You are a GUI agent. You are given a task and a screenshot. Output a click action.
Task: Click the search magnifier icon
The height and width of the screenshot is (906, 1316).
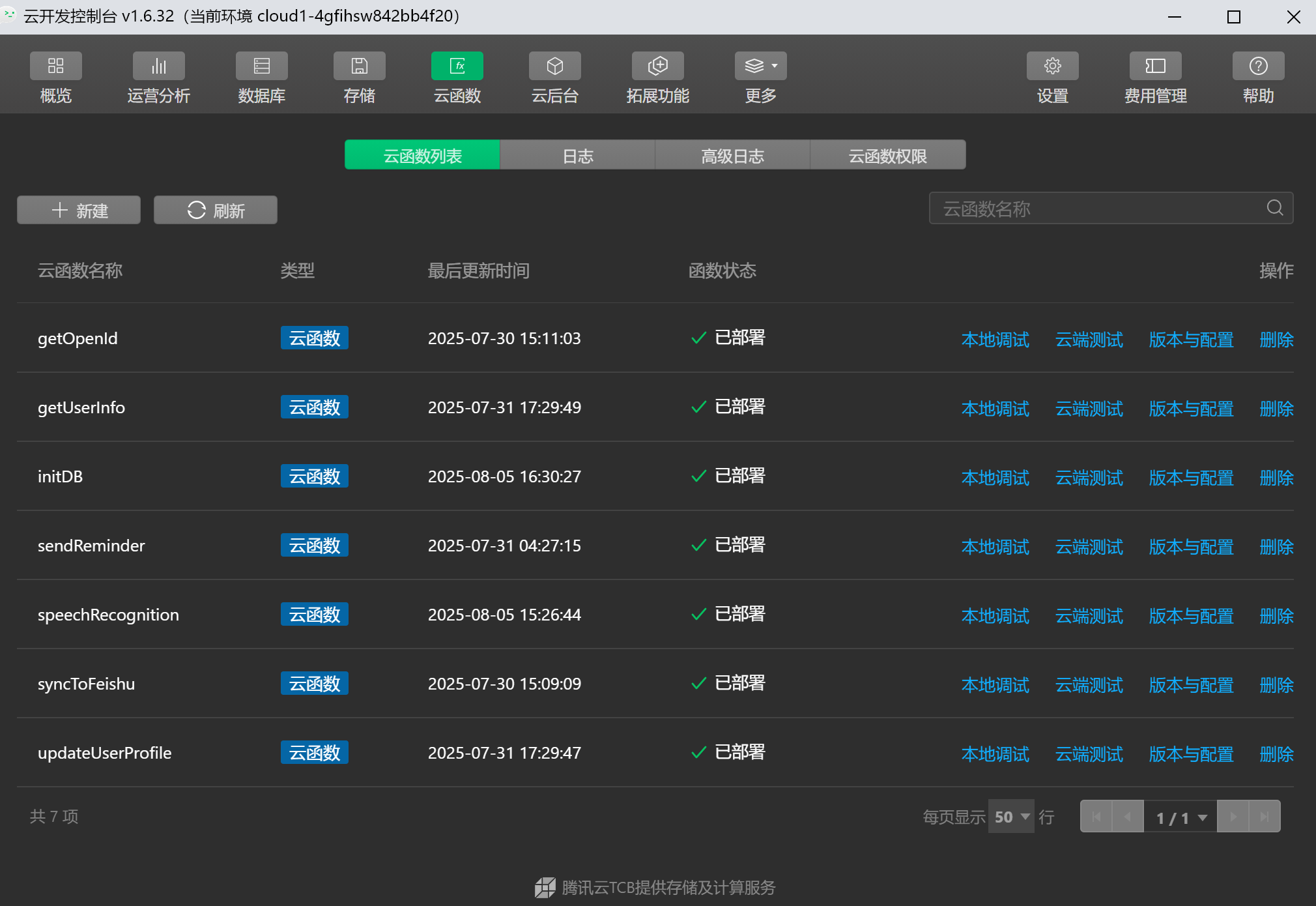tap(1274, 208)
